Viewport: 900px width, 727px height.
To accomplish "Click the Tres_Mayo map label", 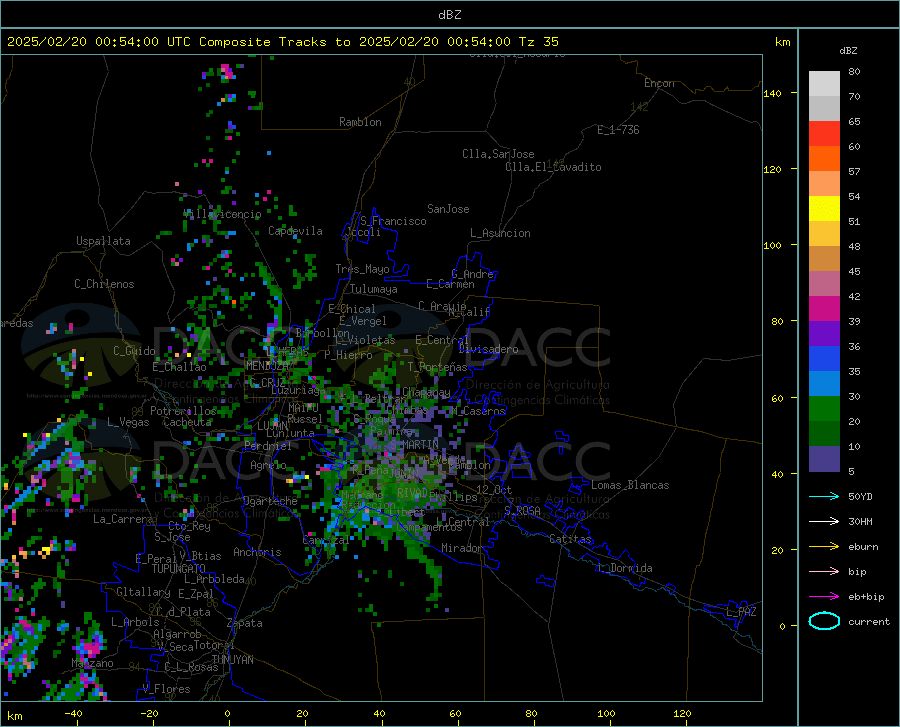I will pyautogui.click(x=362, y=269).
